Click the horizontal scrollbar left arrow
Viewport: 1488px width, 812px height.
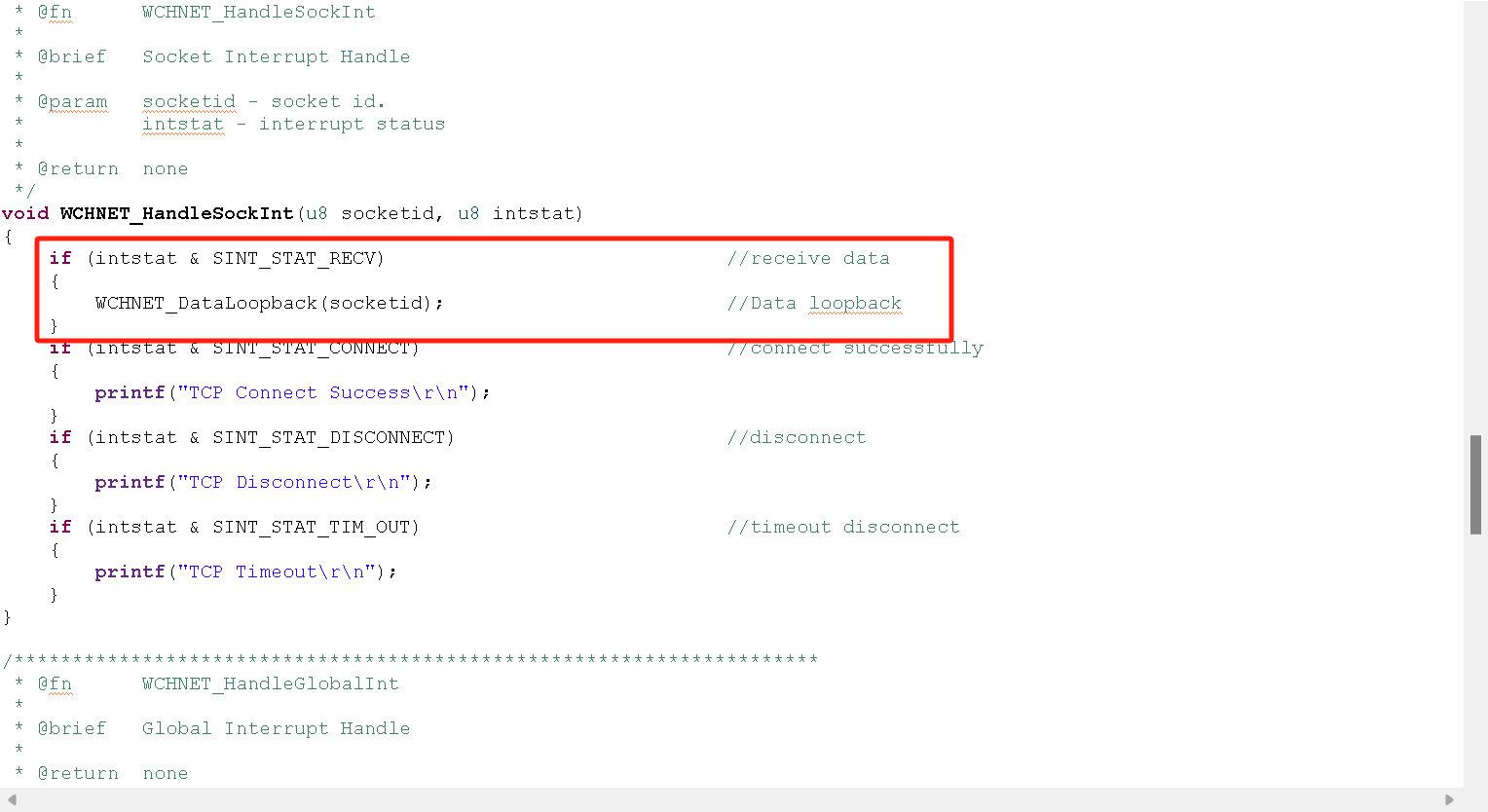(x=12, y=799)
